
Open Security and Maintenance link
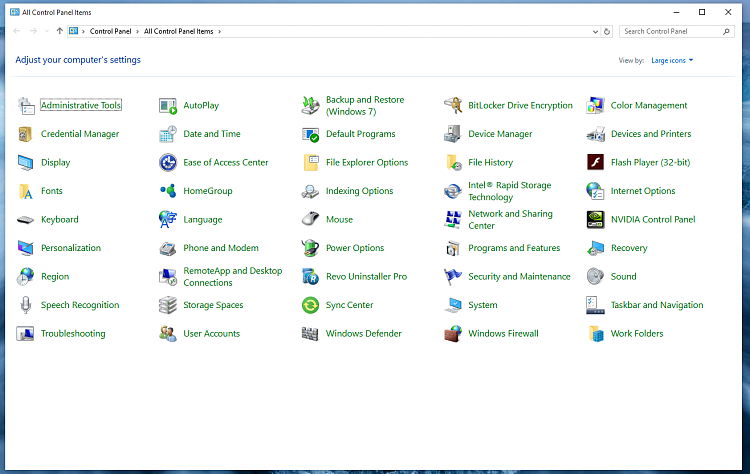tap(519, 276)
